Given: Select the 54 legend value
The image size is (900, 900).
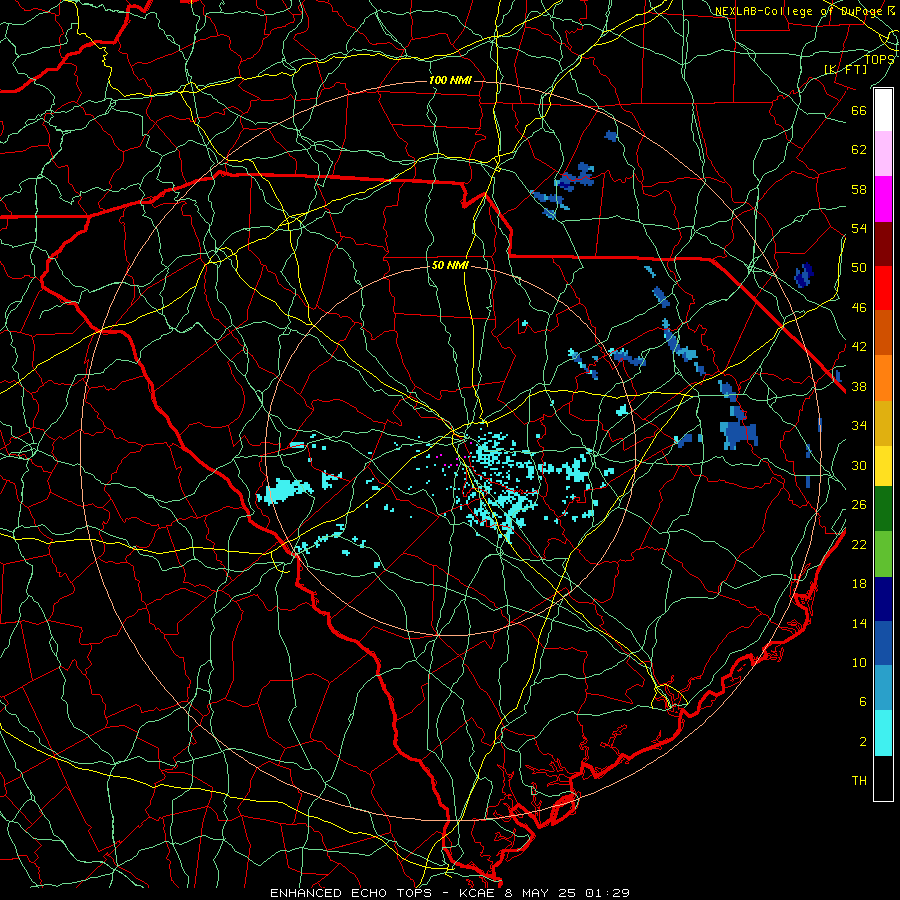Looking at the screenshot, I should click(x=859, y=228).
